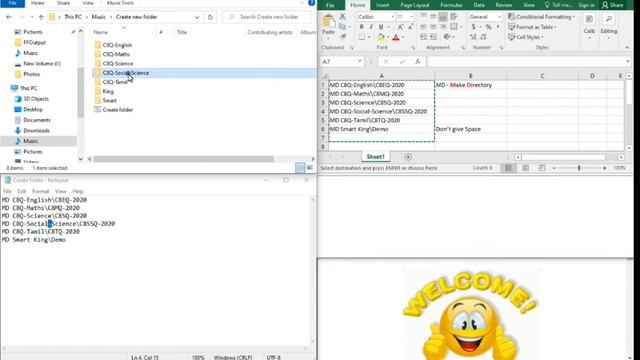
Task: Center text horizontally in Excel
Action: pyautogui.click(x=433, y=27)
